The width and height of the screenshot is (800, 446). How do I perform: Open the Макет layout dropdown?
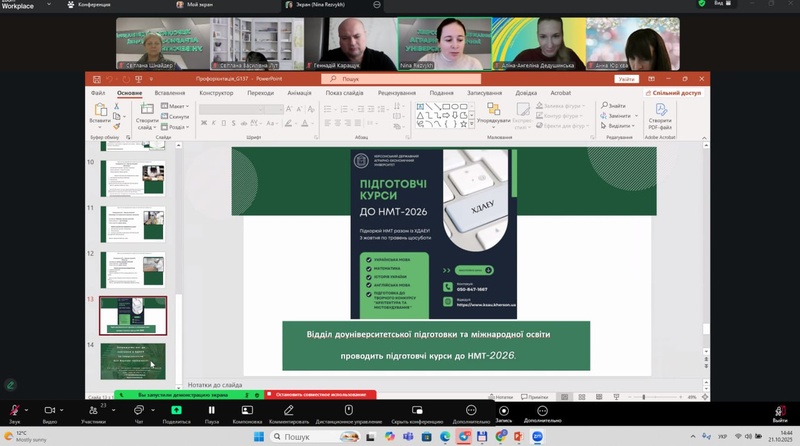point(177,106)
